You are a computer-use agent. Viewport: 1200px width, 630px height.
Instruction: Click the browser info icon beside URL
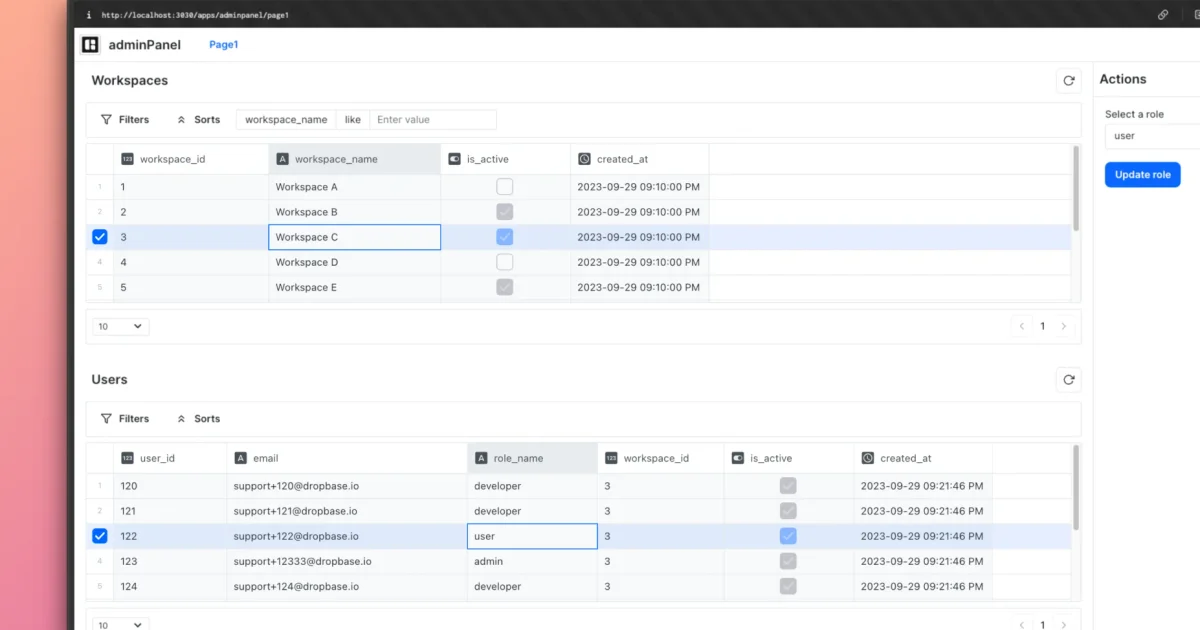point(88,15)
